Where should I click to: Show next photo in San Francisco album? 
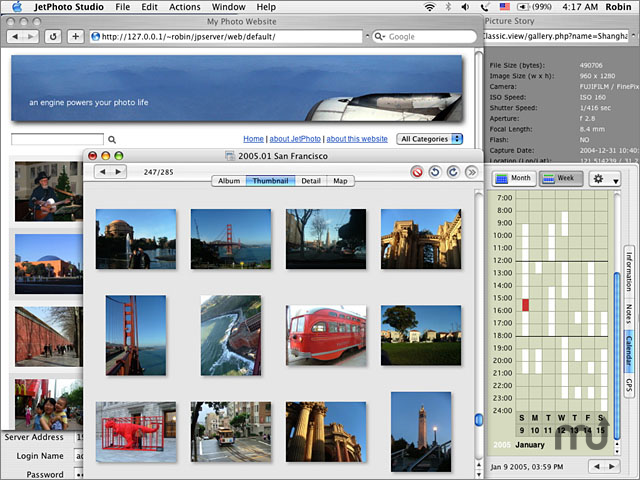point(118,172)
